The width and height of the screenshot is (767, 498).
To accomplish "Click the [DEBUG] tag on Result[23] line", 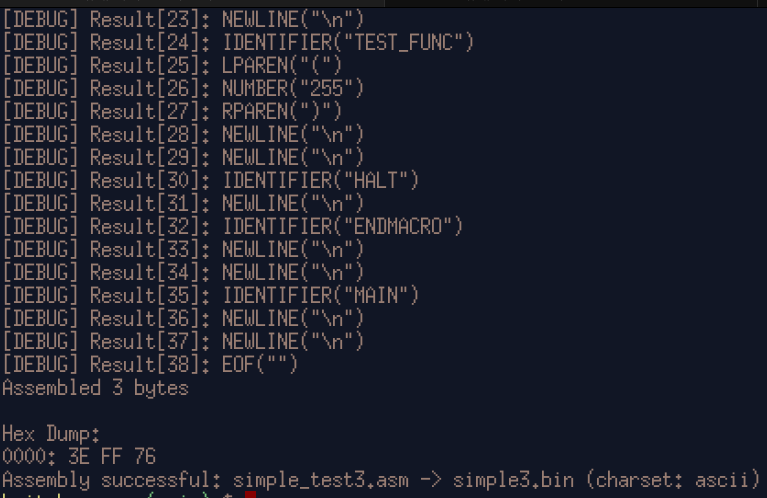I will (x=42, y=19).
